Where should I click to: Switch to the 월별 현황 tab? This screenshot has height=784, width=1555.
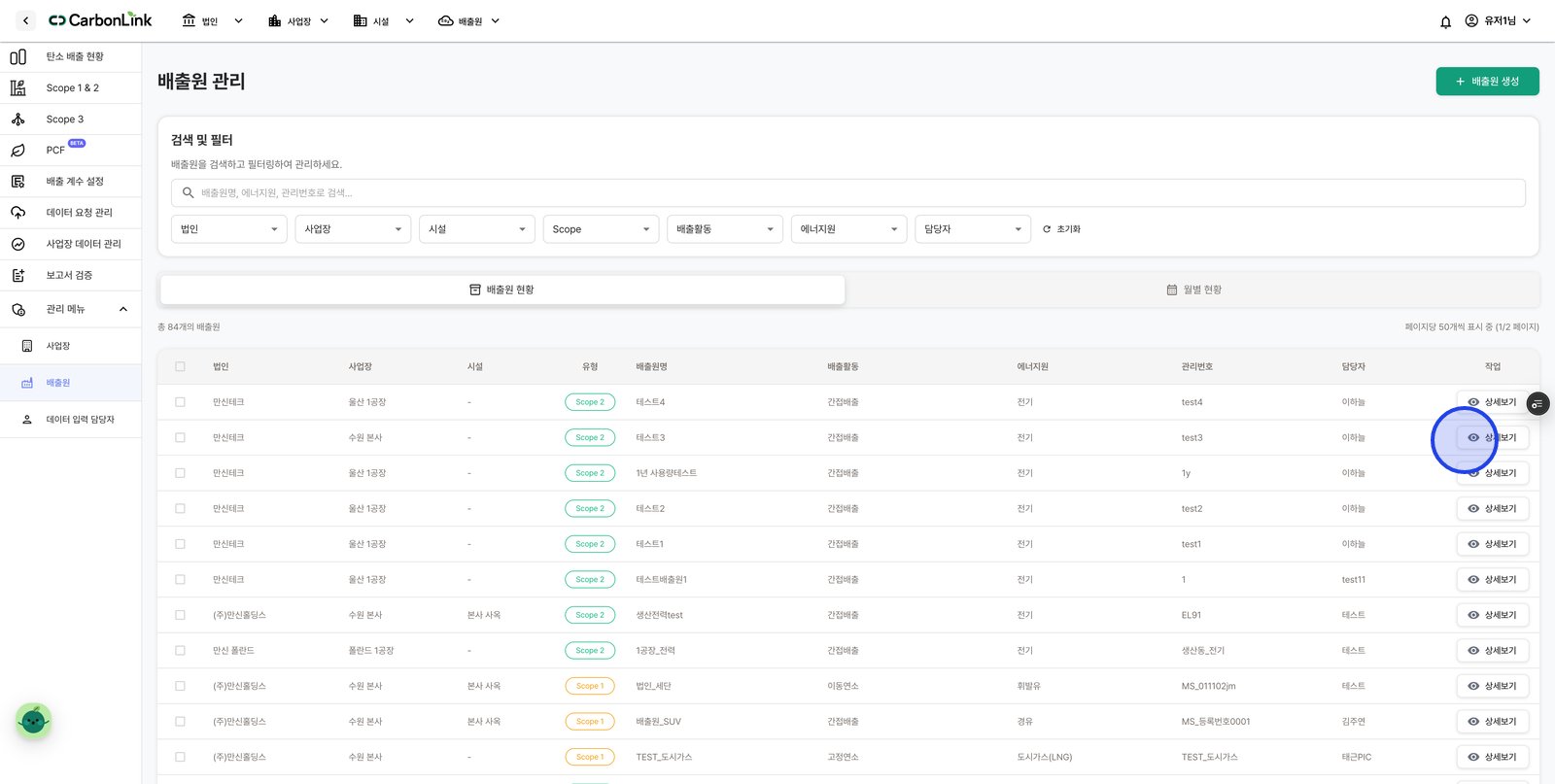click(x=1193, y=290)
